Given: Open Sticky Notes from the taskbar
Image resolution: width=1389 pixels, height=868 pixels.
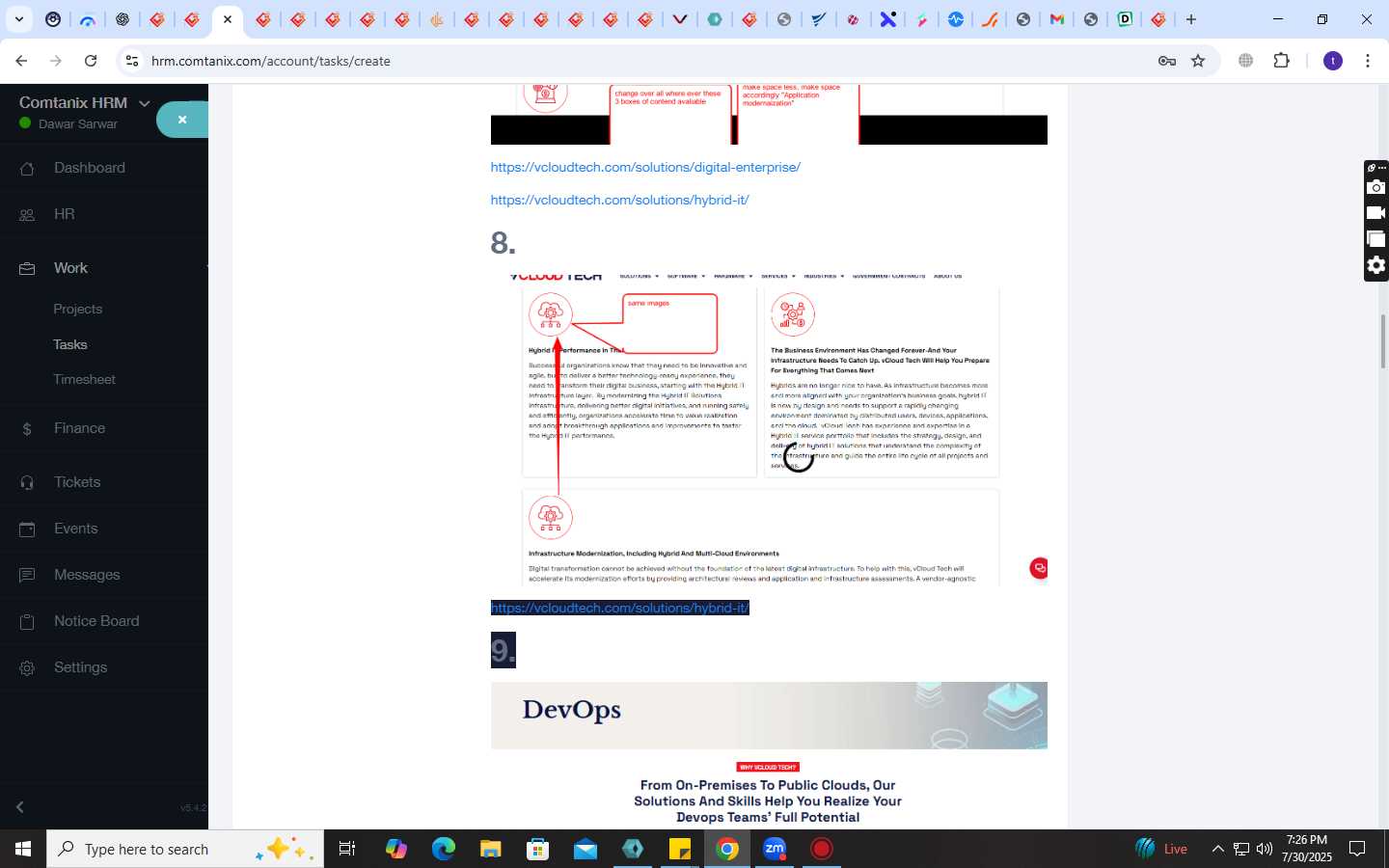Looking at the screenshot, I should pyautogui.click(x=680, y=849).
